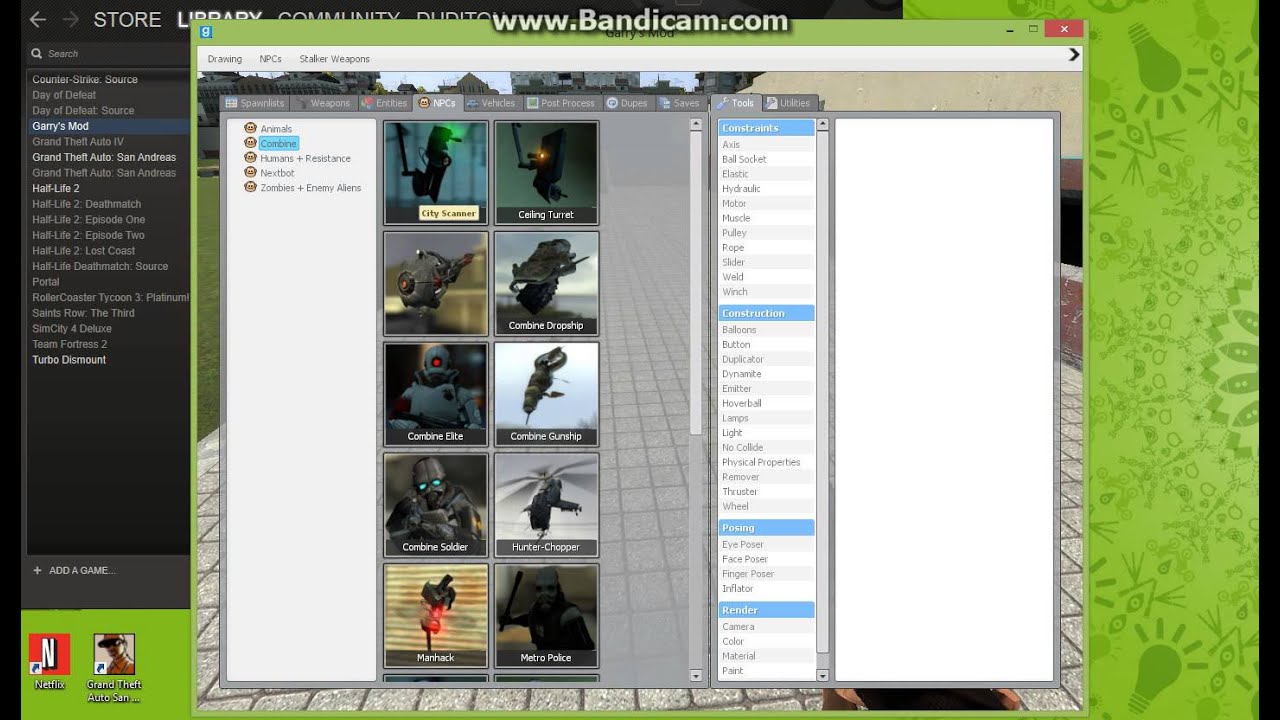Select the Thruster tool
The height and width of the screenshot is (720, 1280).
tap(766, 492)
